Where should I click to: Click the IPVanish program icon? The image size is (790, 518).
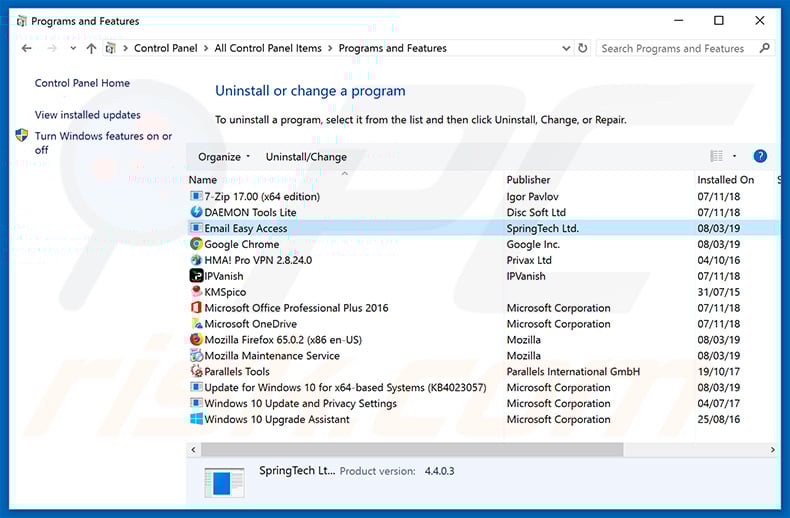click(x=196, y=276)
